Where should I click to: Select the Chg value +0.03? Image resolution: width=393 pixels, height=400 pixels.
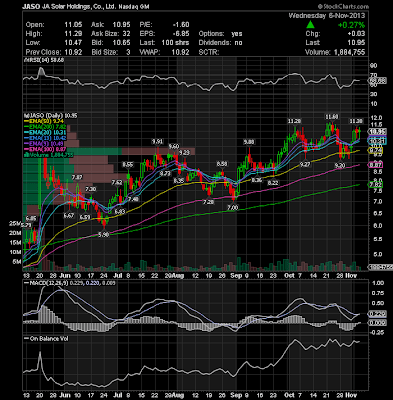[356, 34]
